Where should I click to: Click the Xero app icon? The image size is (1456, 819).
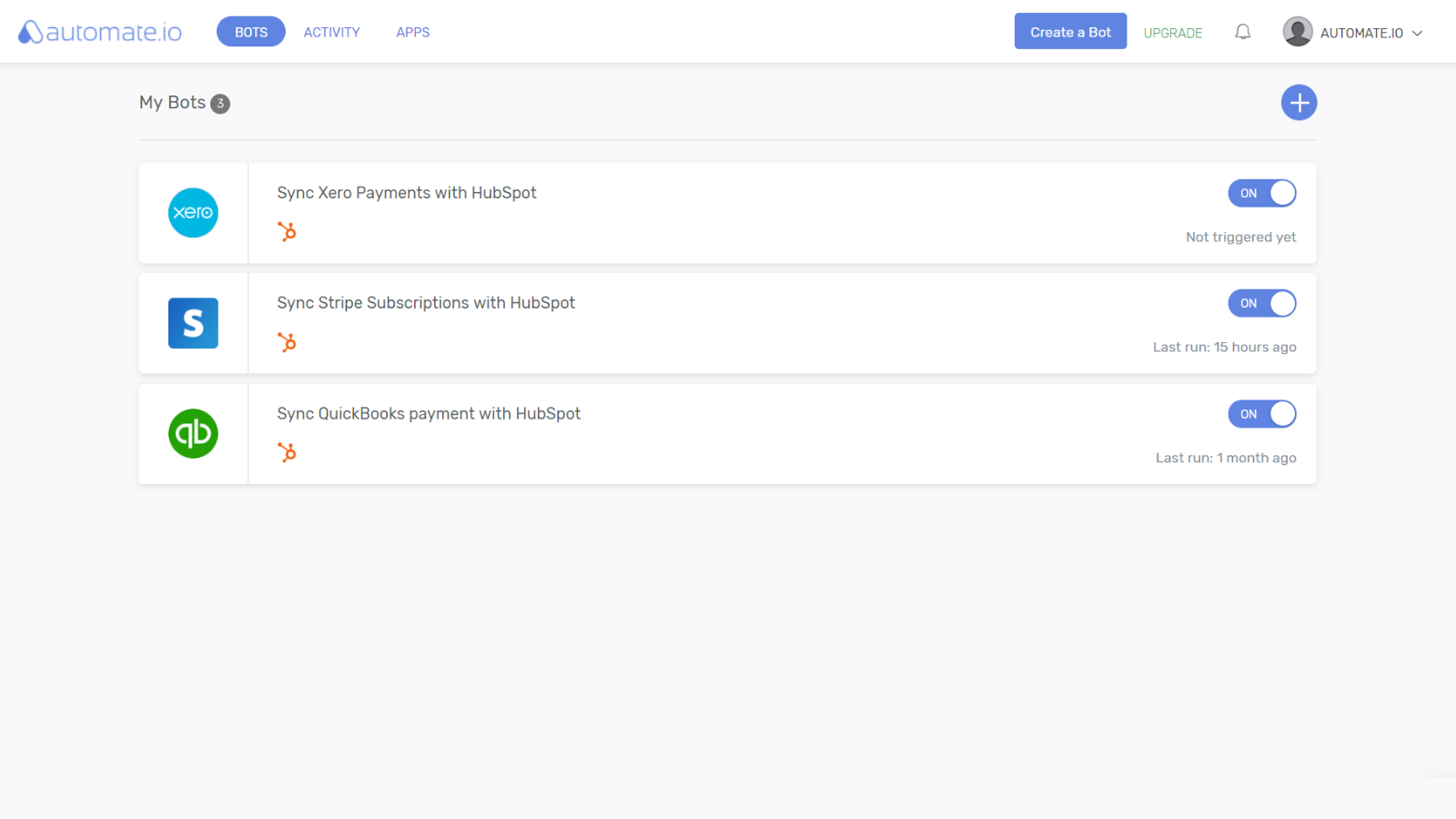[x=193, y=213]
